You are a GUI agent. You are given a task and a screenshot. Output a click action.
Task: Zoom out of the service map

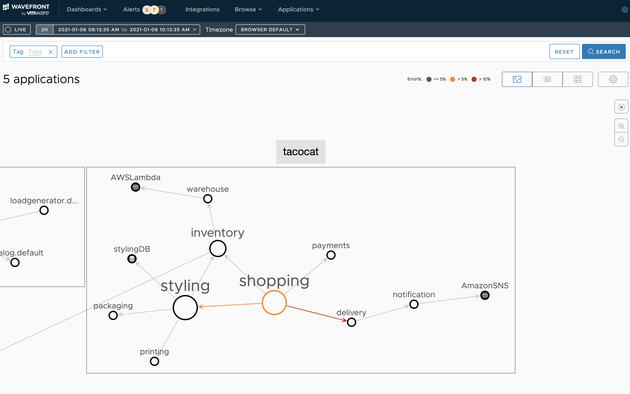621,140
